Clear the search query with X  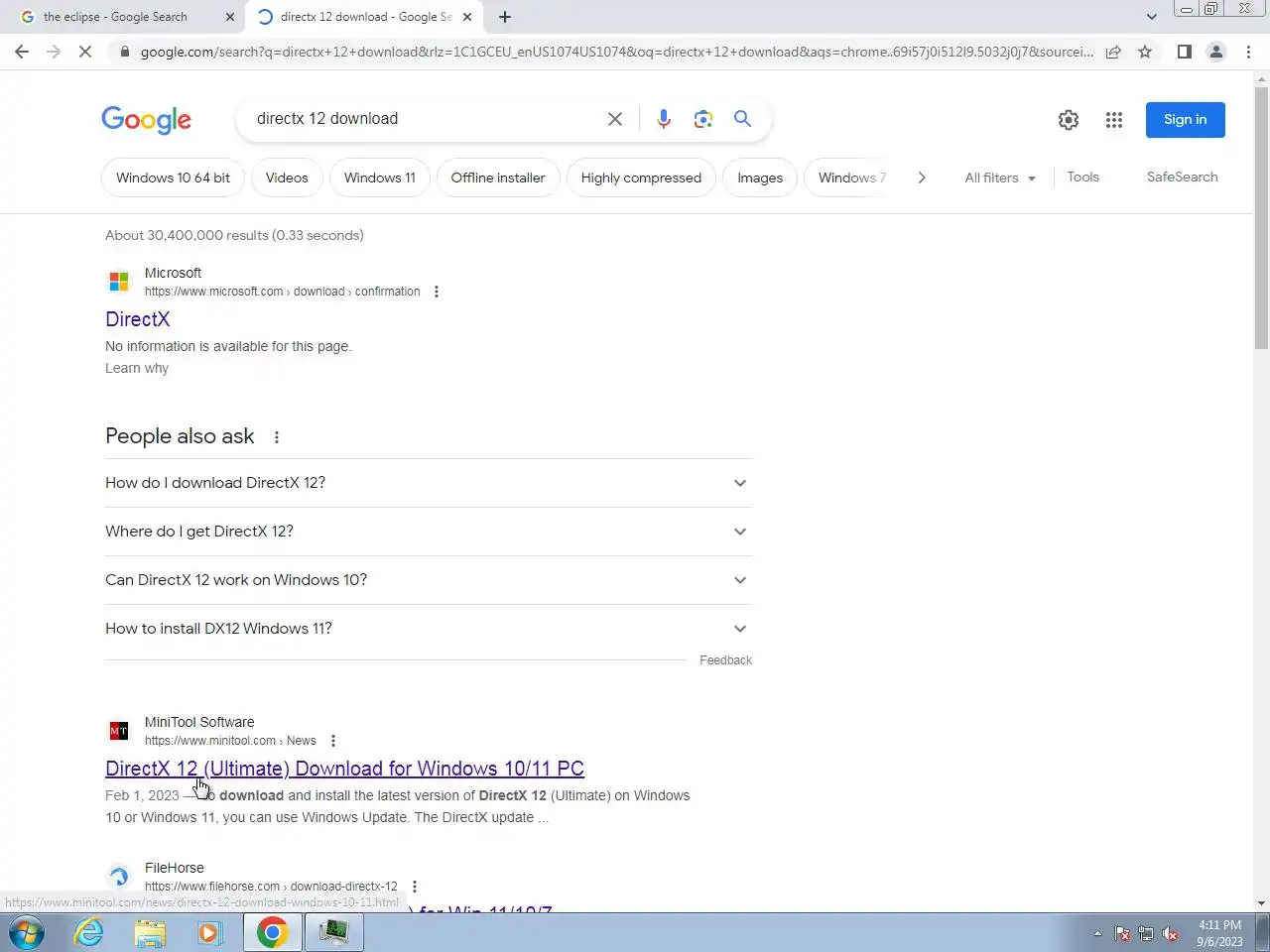[x=615, y=119]
